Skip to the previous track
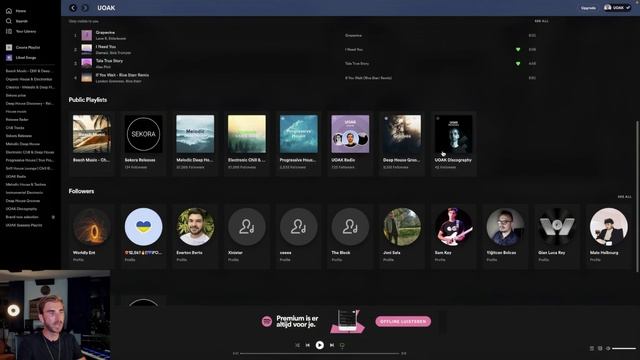Screen dimensions: 640x360 [308, 345]
